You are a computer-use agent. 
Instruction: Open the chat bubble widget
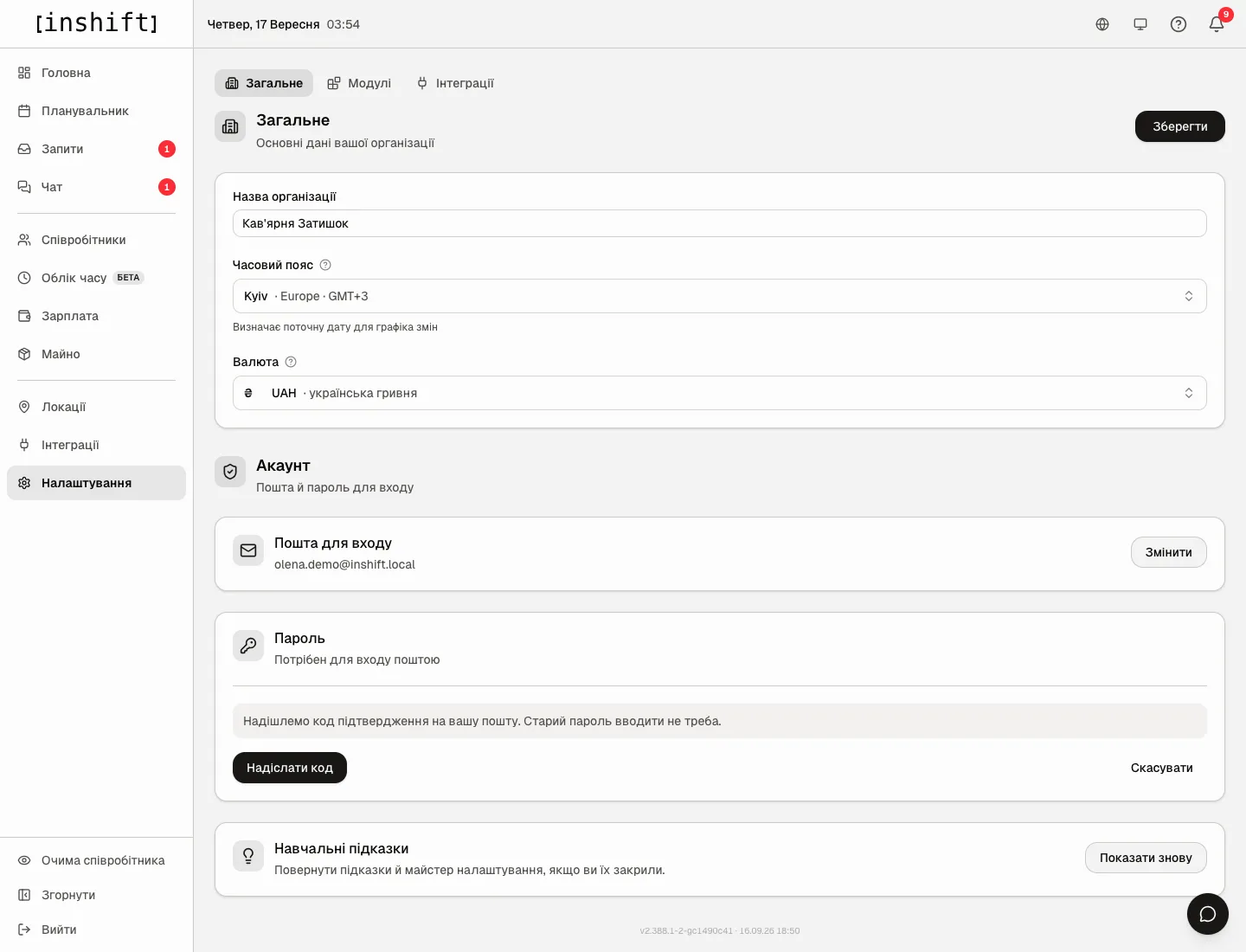pos(1208,914)
